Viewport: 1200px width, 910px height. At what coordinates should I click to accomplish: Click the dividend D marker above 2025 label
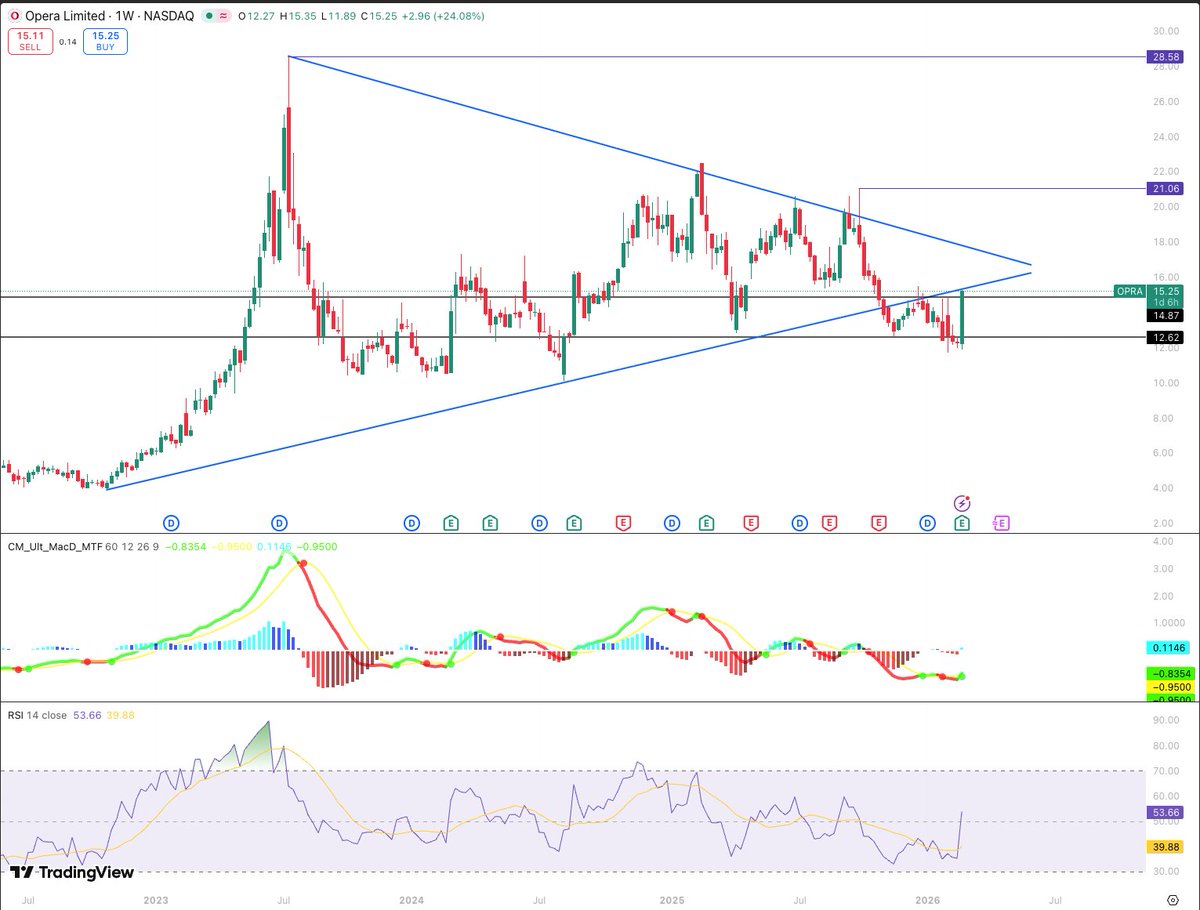coord(672,523)
